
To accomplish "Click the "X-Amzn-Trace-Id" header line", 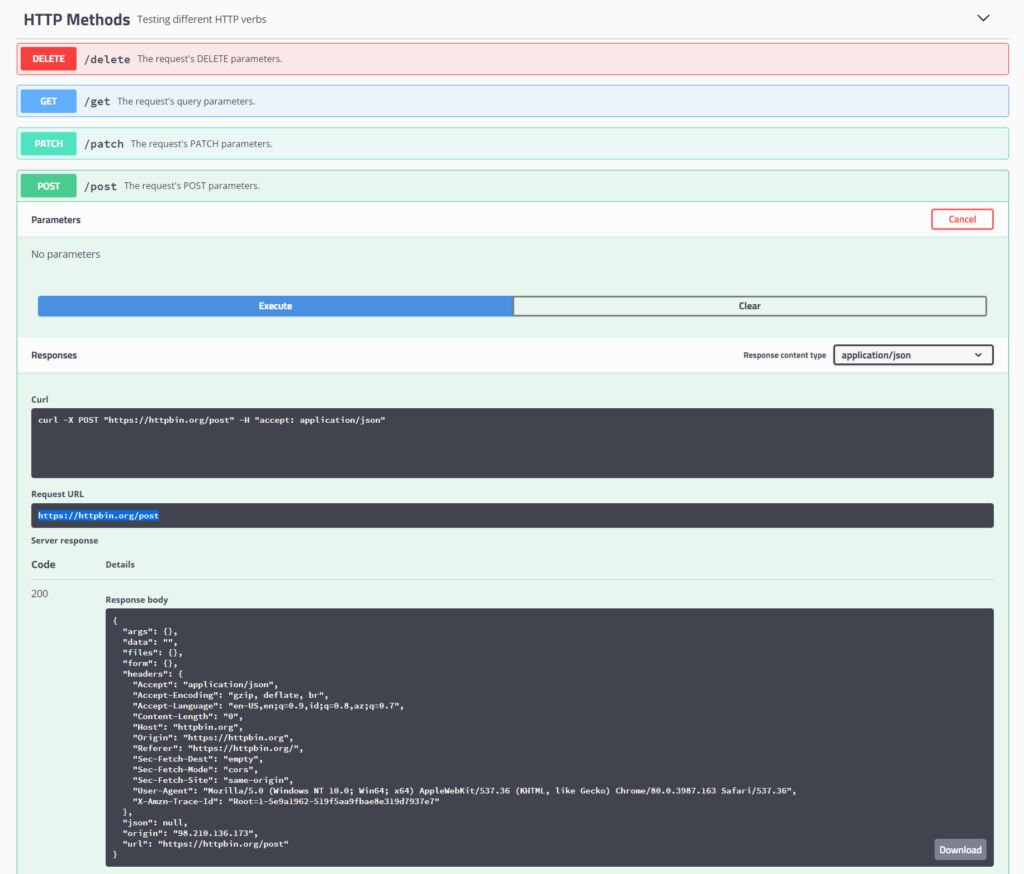I will tap(286, 801).
